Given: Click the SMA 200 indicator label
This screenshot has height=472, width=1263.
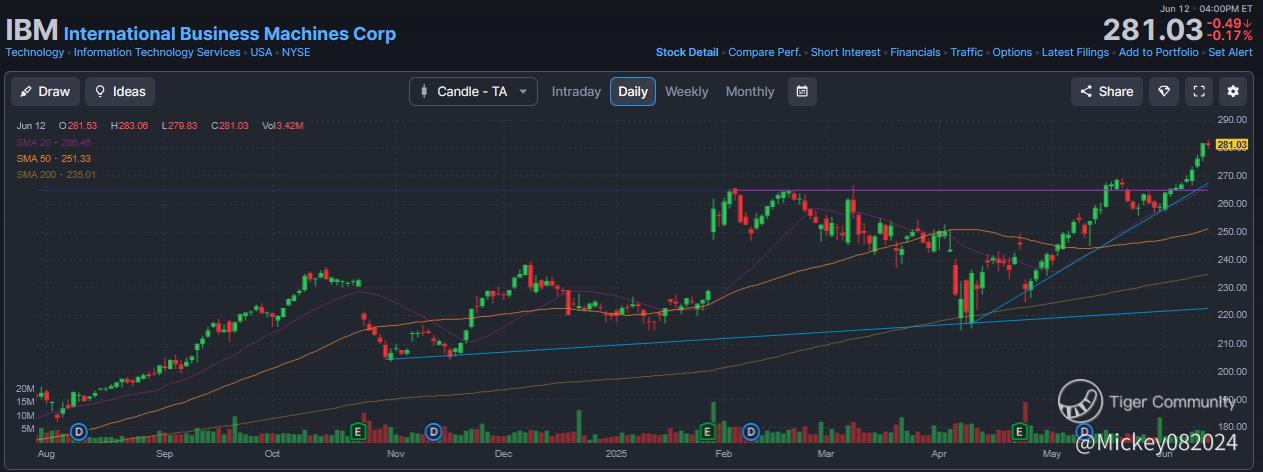Looking at the screenshot, I should 57,175.
